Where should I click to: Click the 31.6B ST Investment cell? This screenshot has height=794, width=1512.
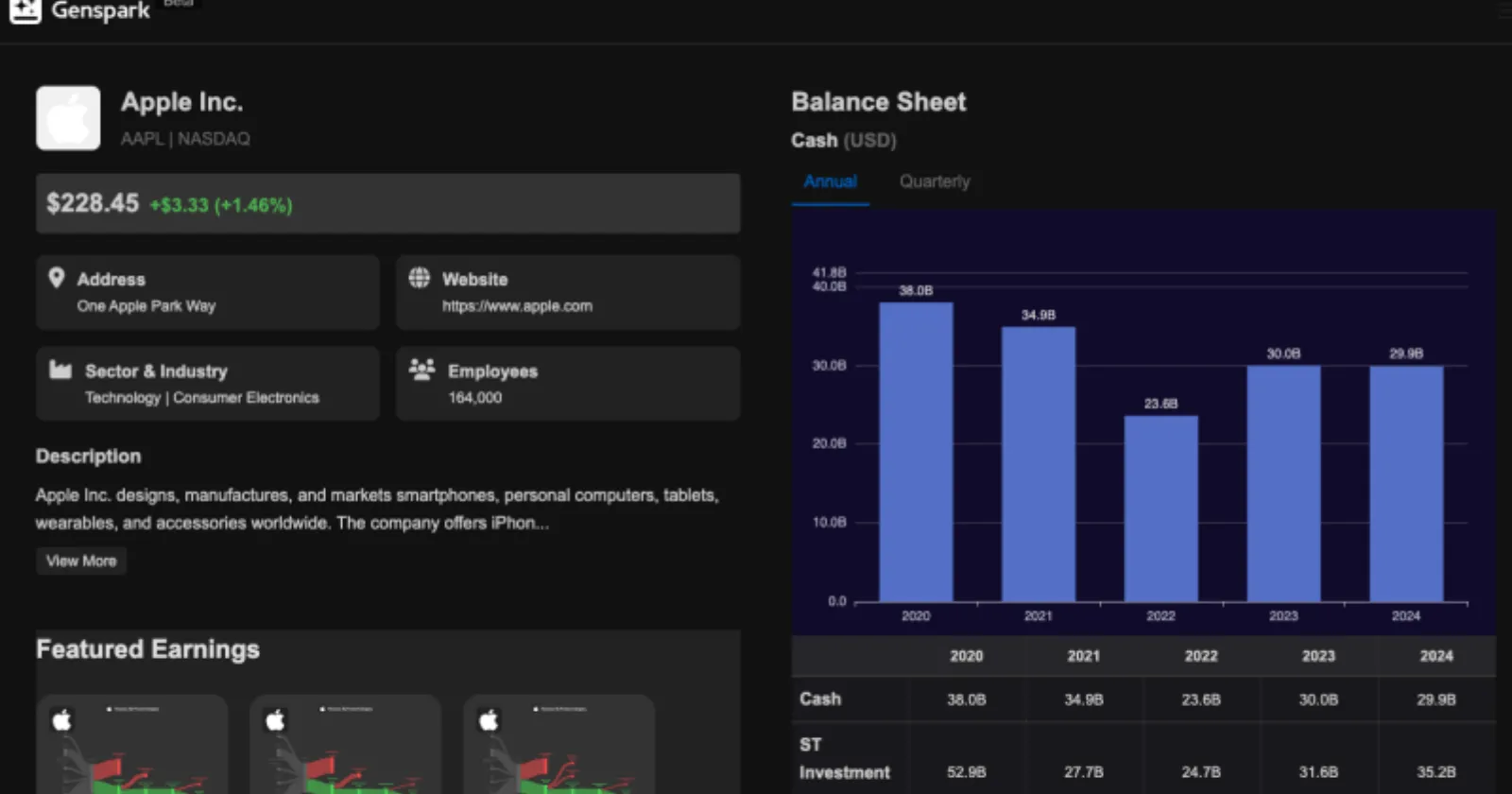pyautogui.click(x=1318, y=772)
